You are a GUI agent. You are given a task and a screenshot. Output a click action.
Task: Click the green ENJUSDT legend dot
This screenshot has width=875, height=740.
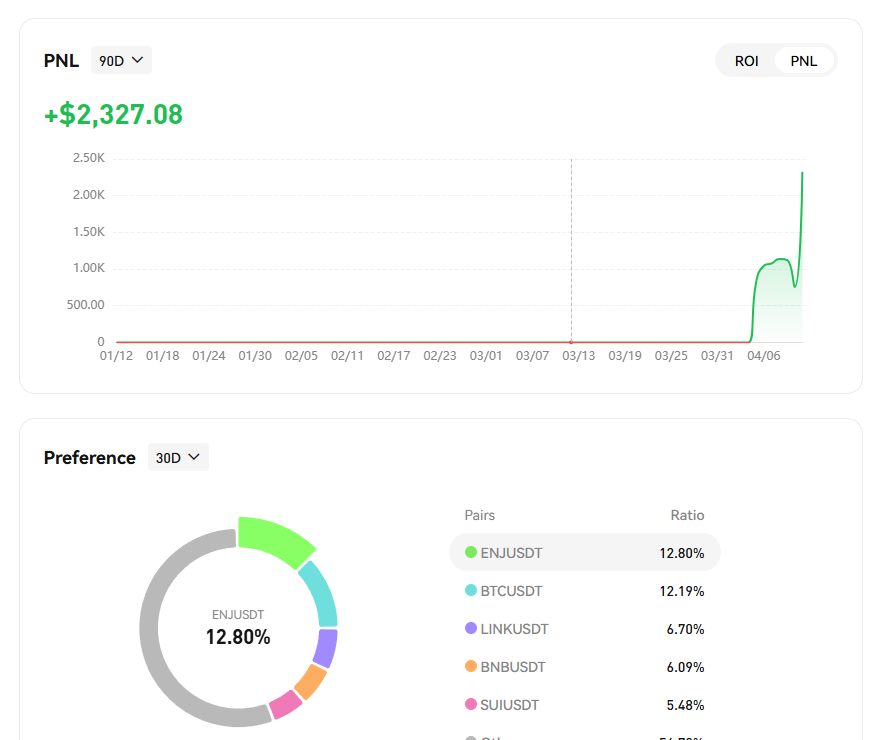(471, 552)
